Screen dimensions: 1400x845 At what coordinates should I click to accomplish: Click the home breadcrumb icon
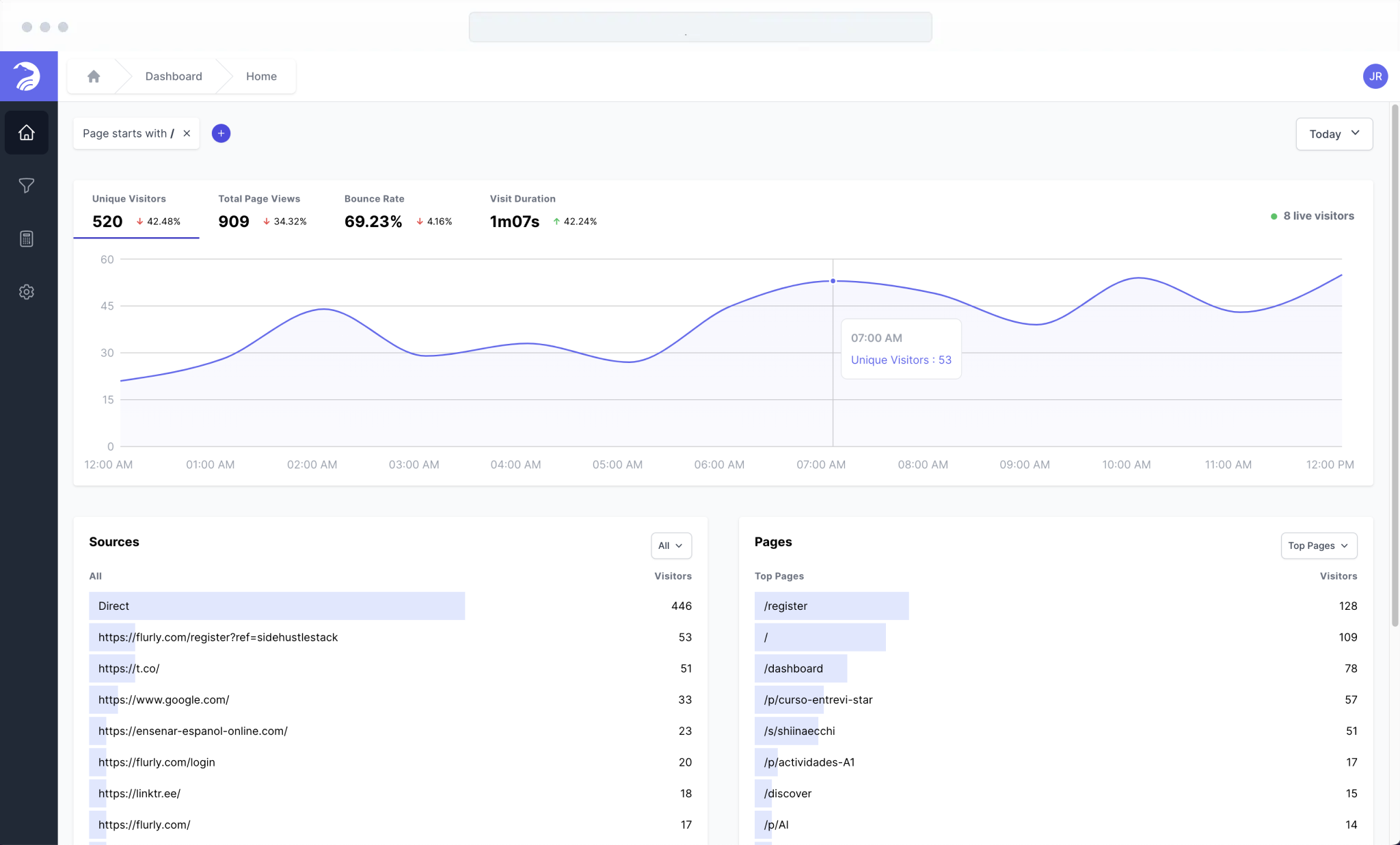(94, 76)
